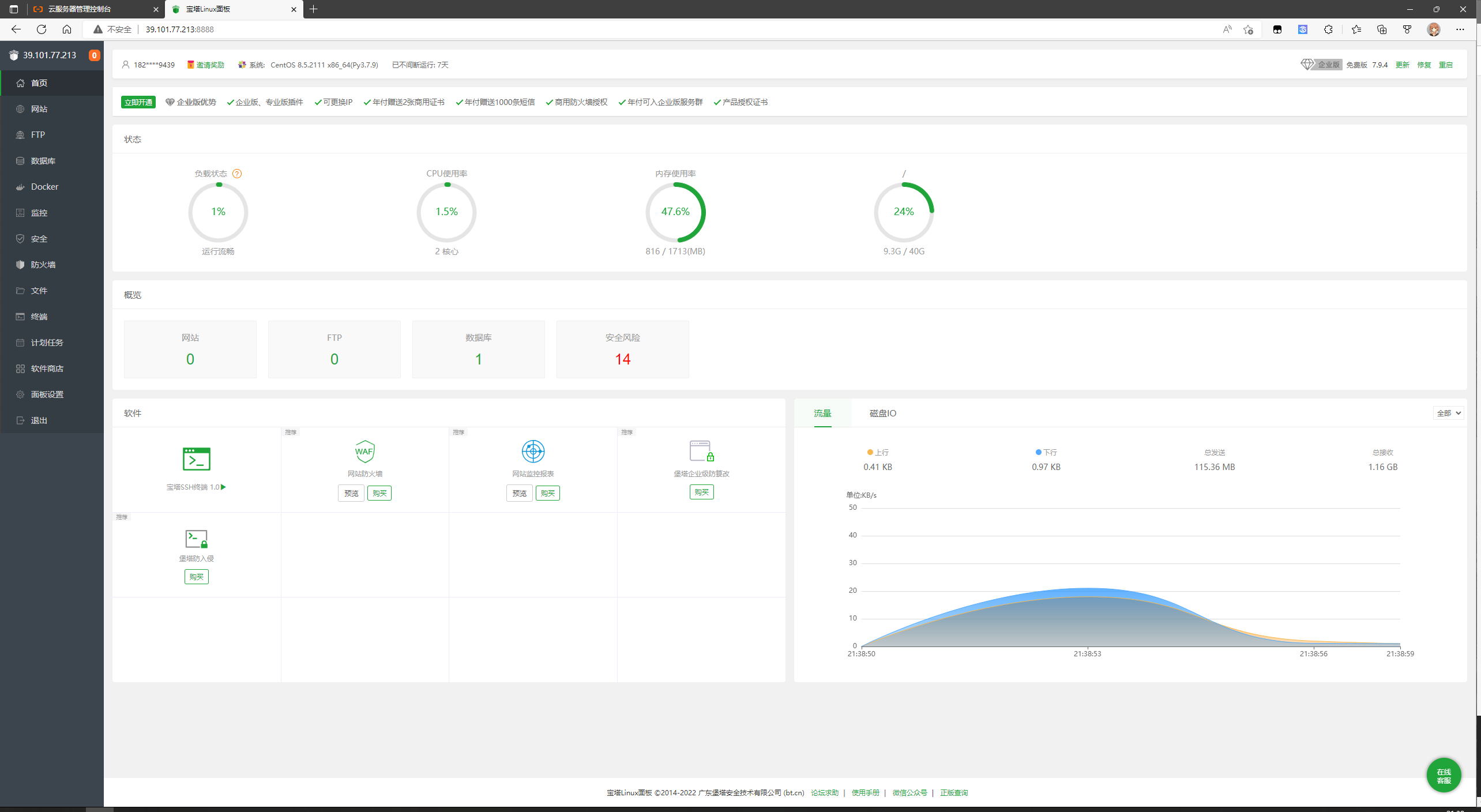This screenshot has height=812, width=1481.
Task: Click the 论坛求助 footer link
Action: tap(825, 793)
